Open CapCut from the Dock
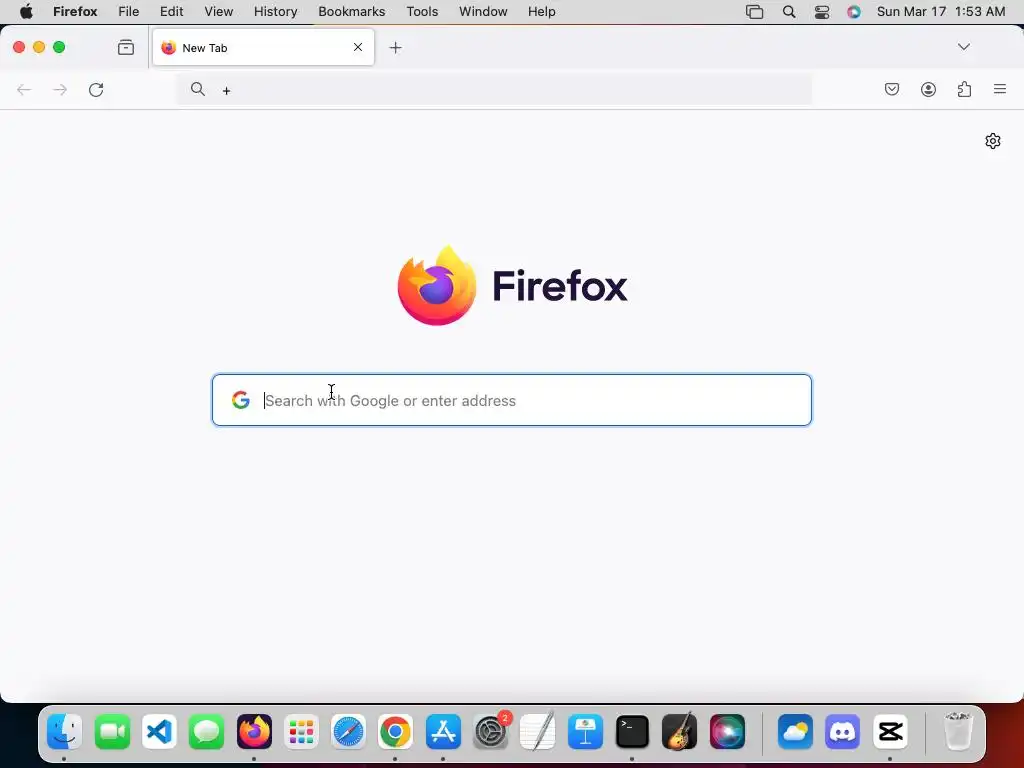The height and width of the screenshot is (768, 1024). click(x=890, y=731)
